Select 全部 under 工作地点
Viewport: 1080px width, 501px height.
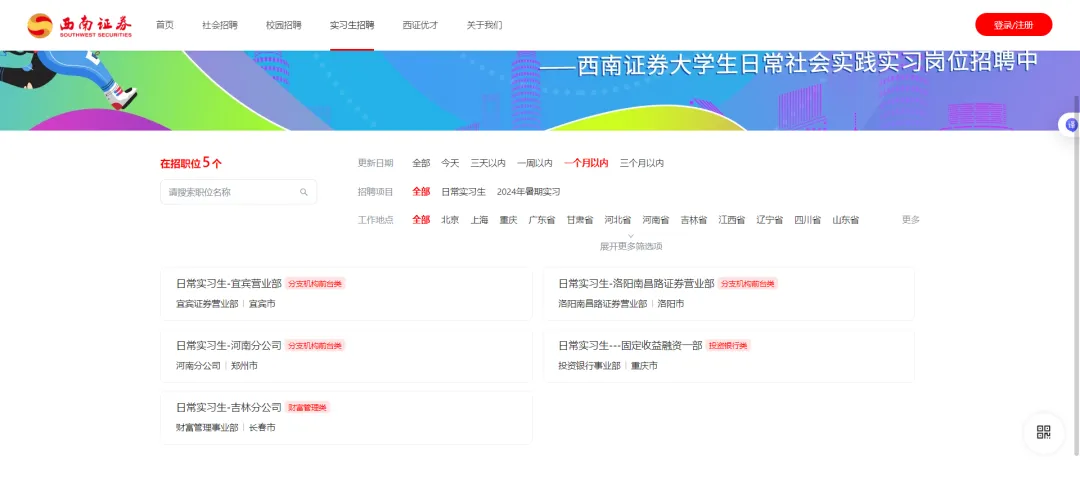422,220
